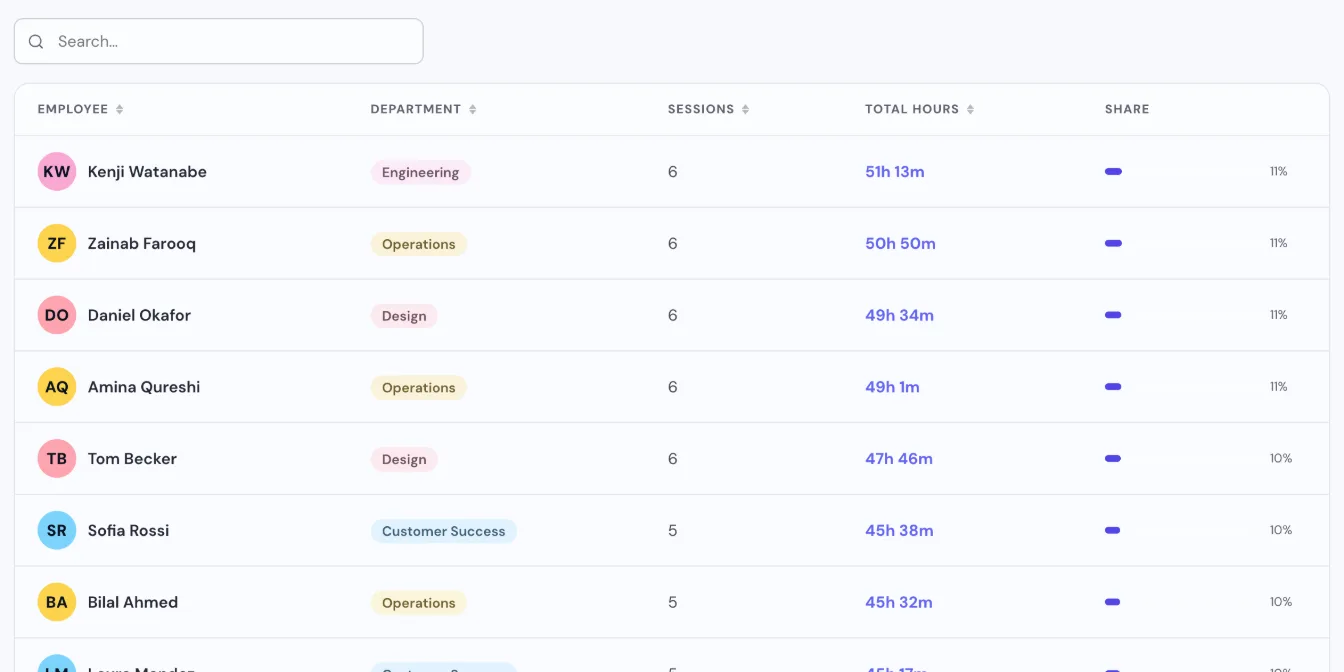
Task: Click the 51h 13m total hours value
Action: coord(895,172)
